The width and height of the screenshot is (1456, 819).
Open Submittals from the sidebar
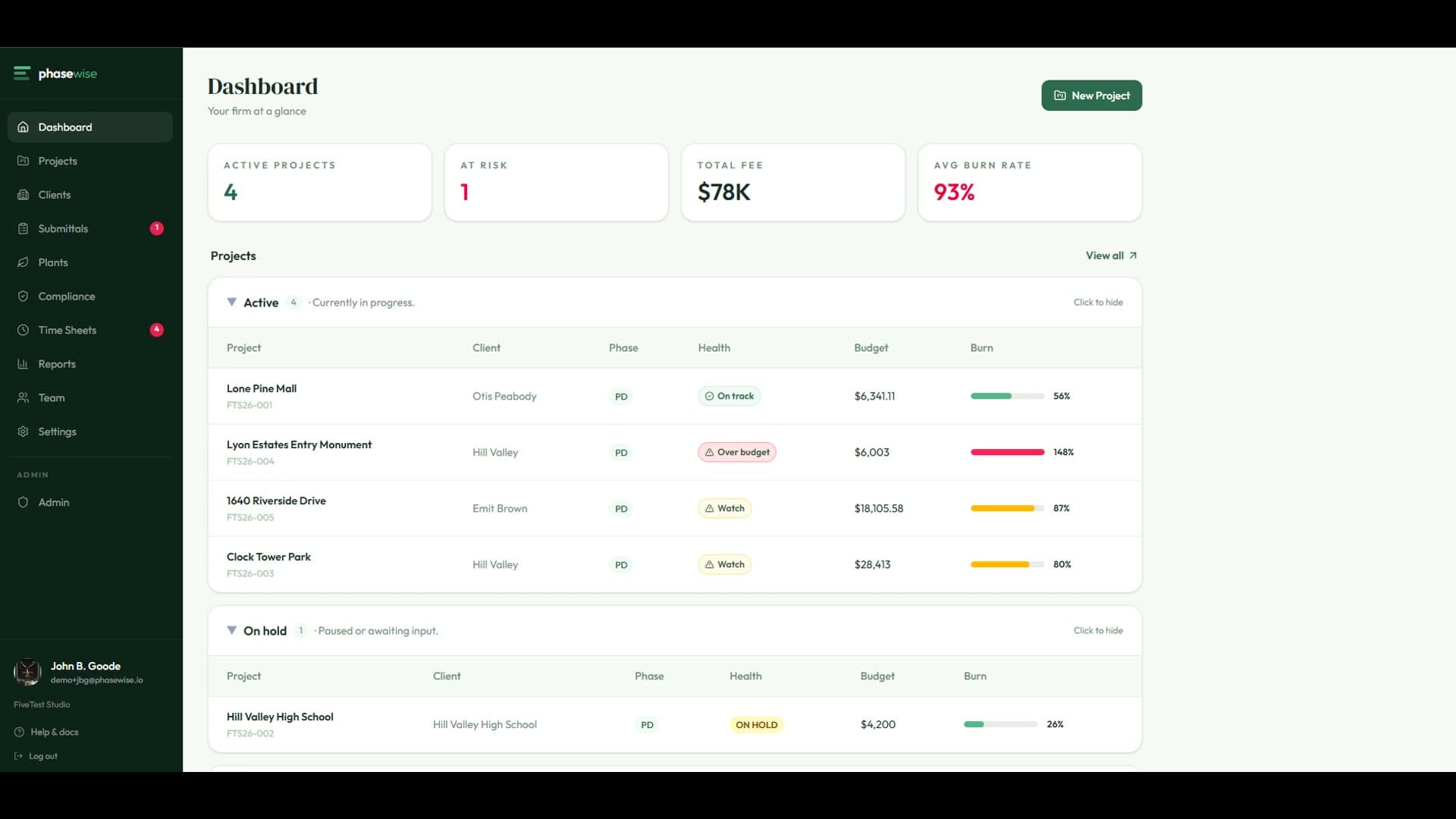90,228
